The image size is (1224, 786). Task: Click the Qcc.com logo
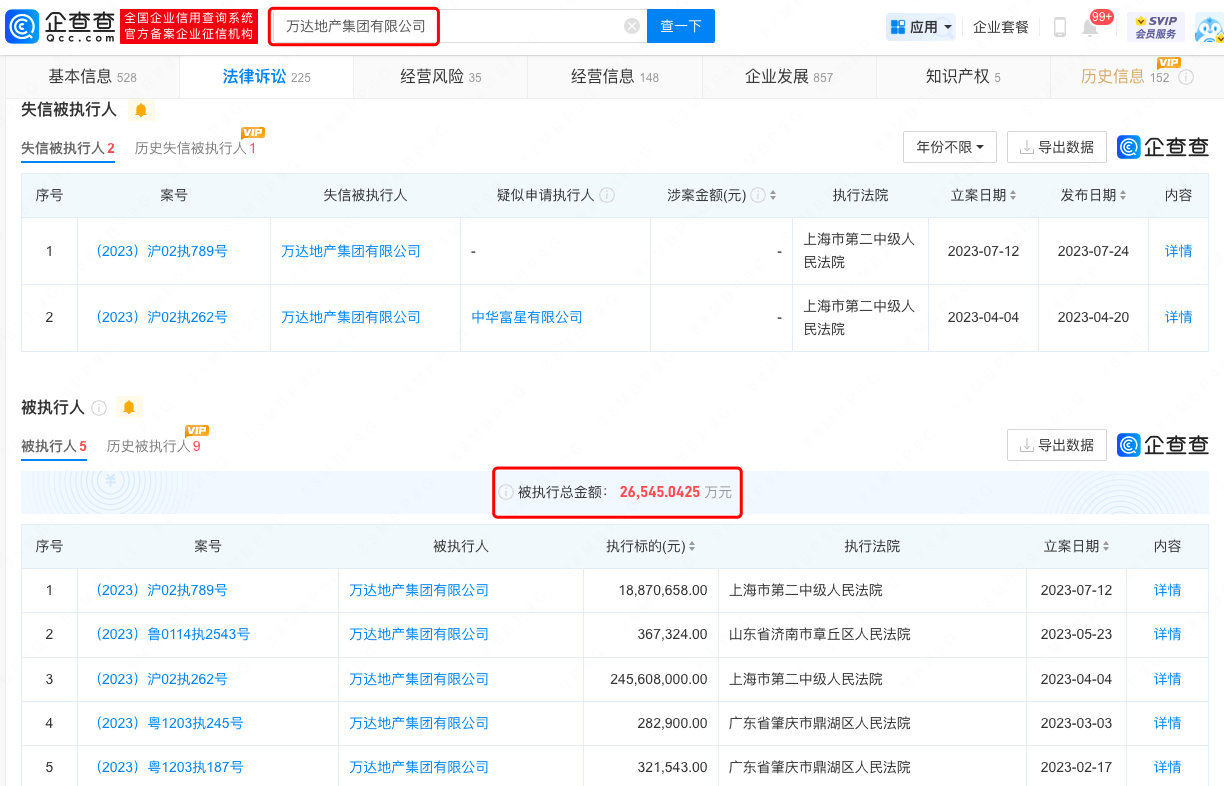click(59, 26)
